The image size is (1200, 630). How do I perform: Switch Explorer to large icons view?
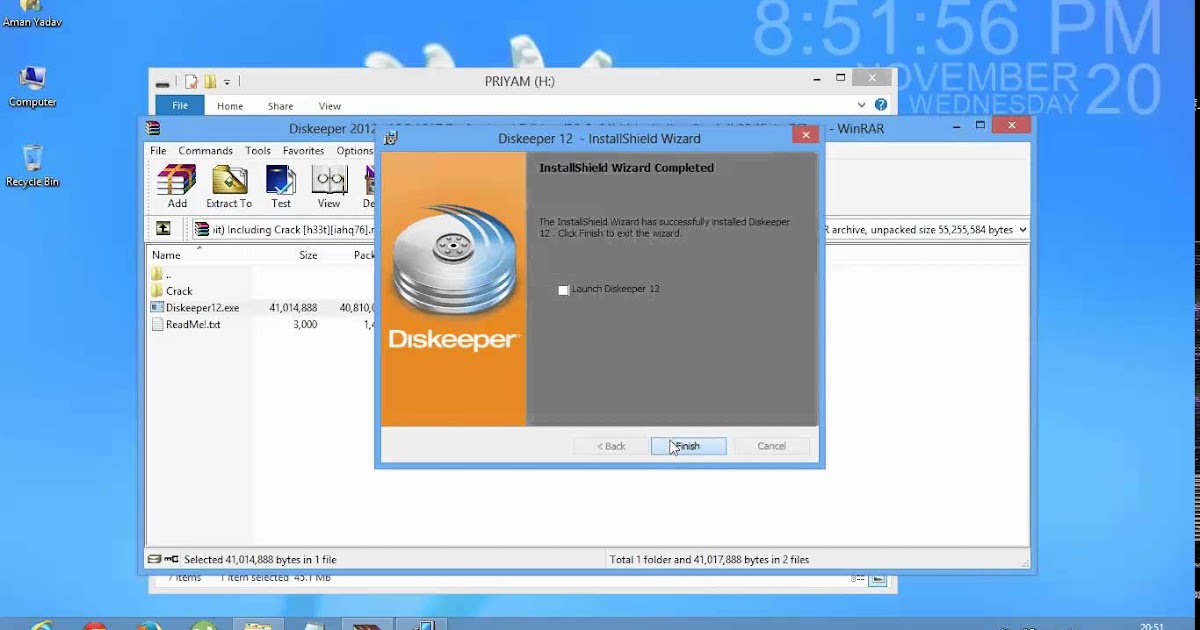[x=877, y=579]
